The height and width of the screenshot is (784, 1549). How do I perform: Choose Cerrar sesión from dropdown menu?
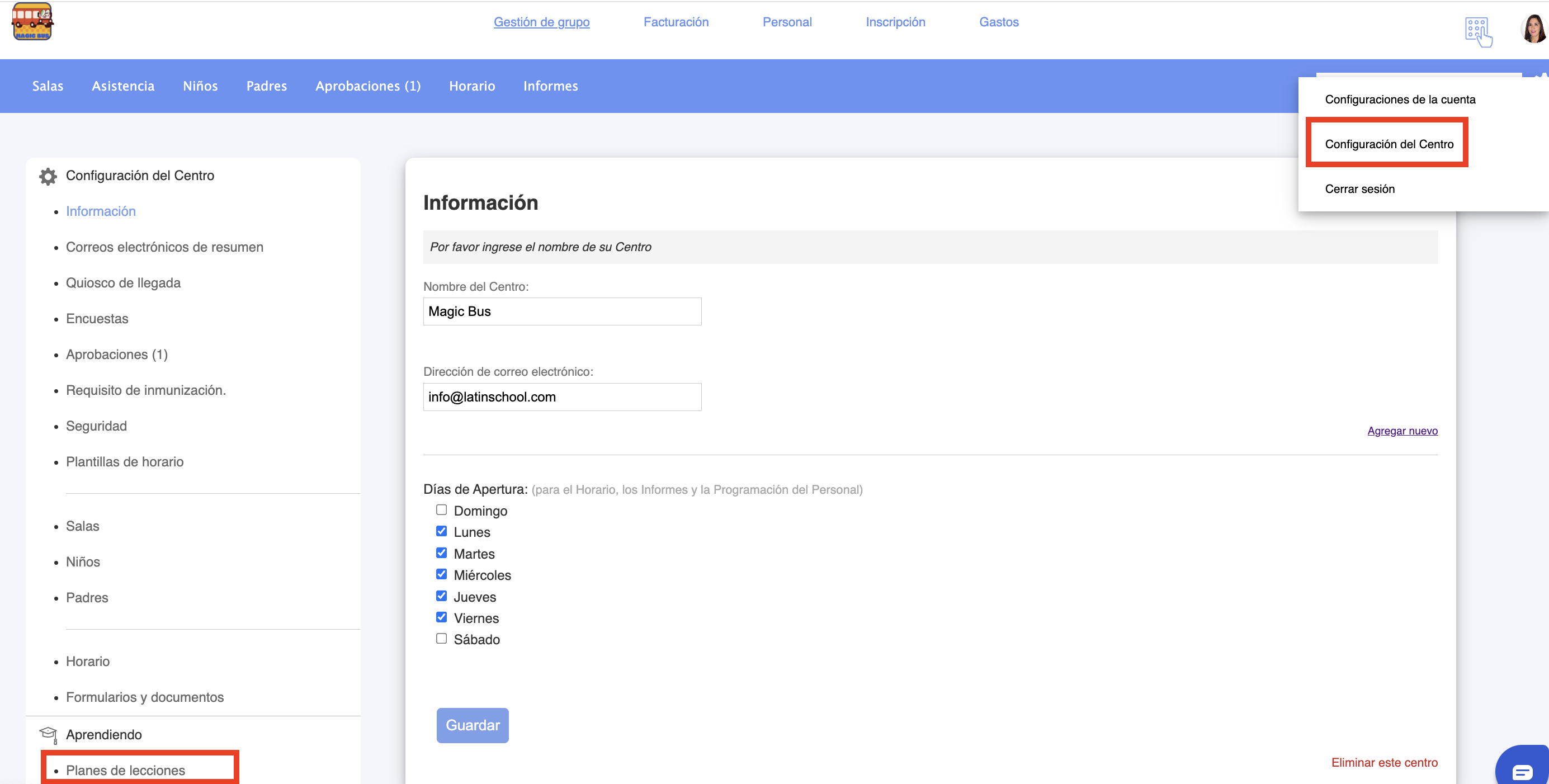pyautogui.click(x=1359, y=189)
